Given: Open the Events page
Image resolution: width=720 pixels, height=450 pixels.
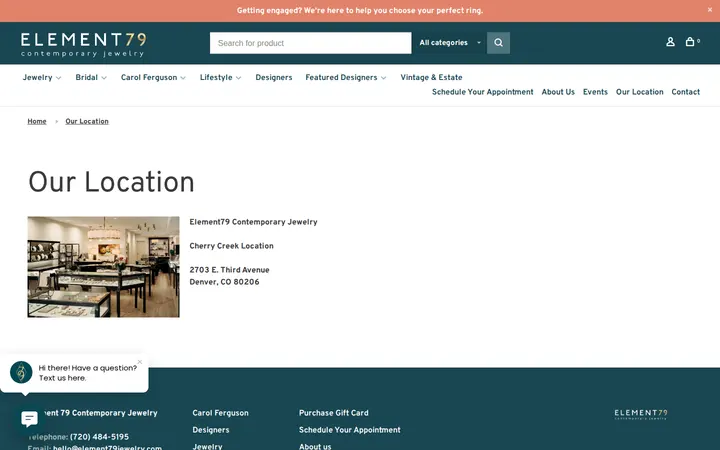Looking at the screenshot, I should (x=595, y=92).
